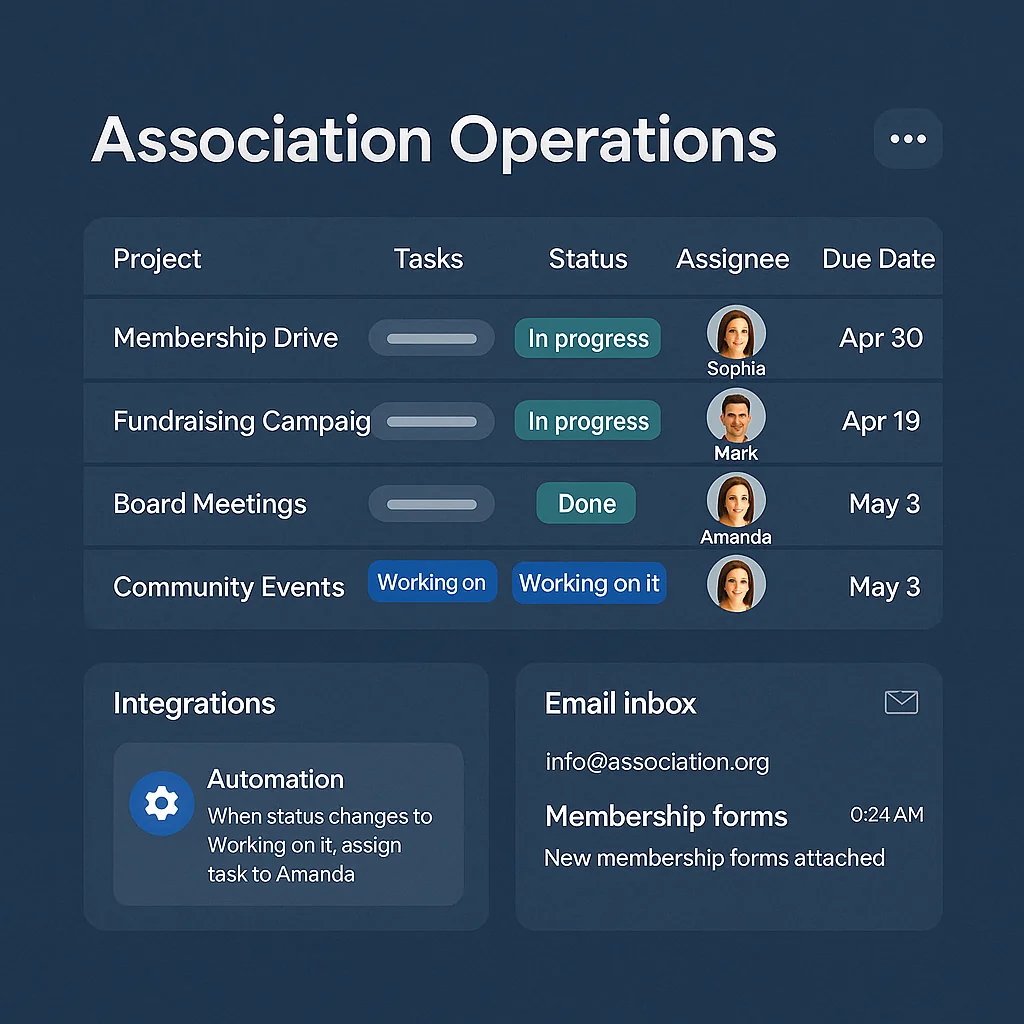This screenshot has width=1024, height=1024.
Task: Click the Apr 30 due date
Action: [x=881, y=338]
